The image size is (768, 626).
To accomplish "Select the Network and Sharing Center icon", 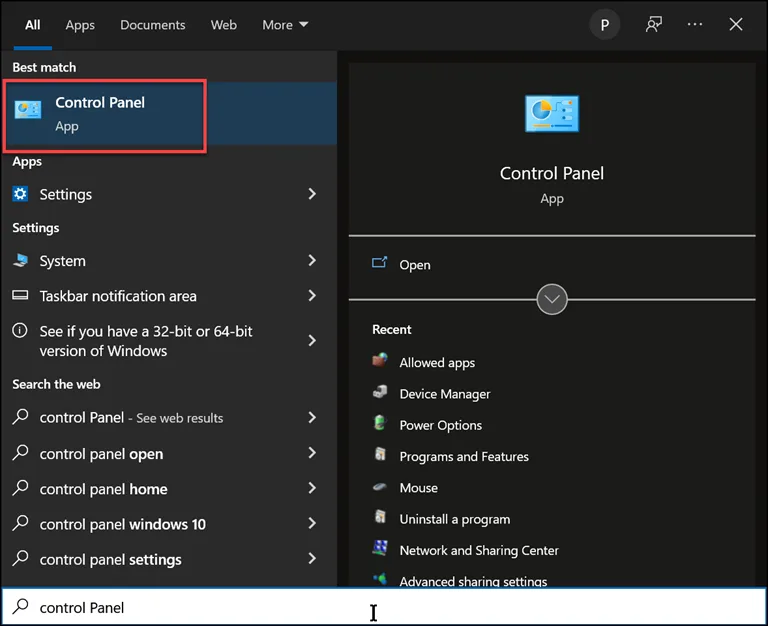I will pos(380,549).
